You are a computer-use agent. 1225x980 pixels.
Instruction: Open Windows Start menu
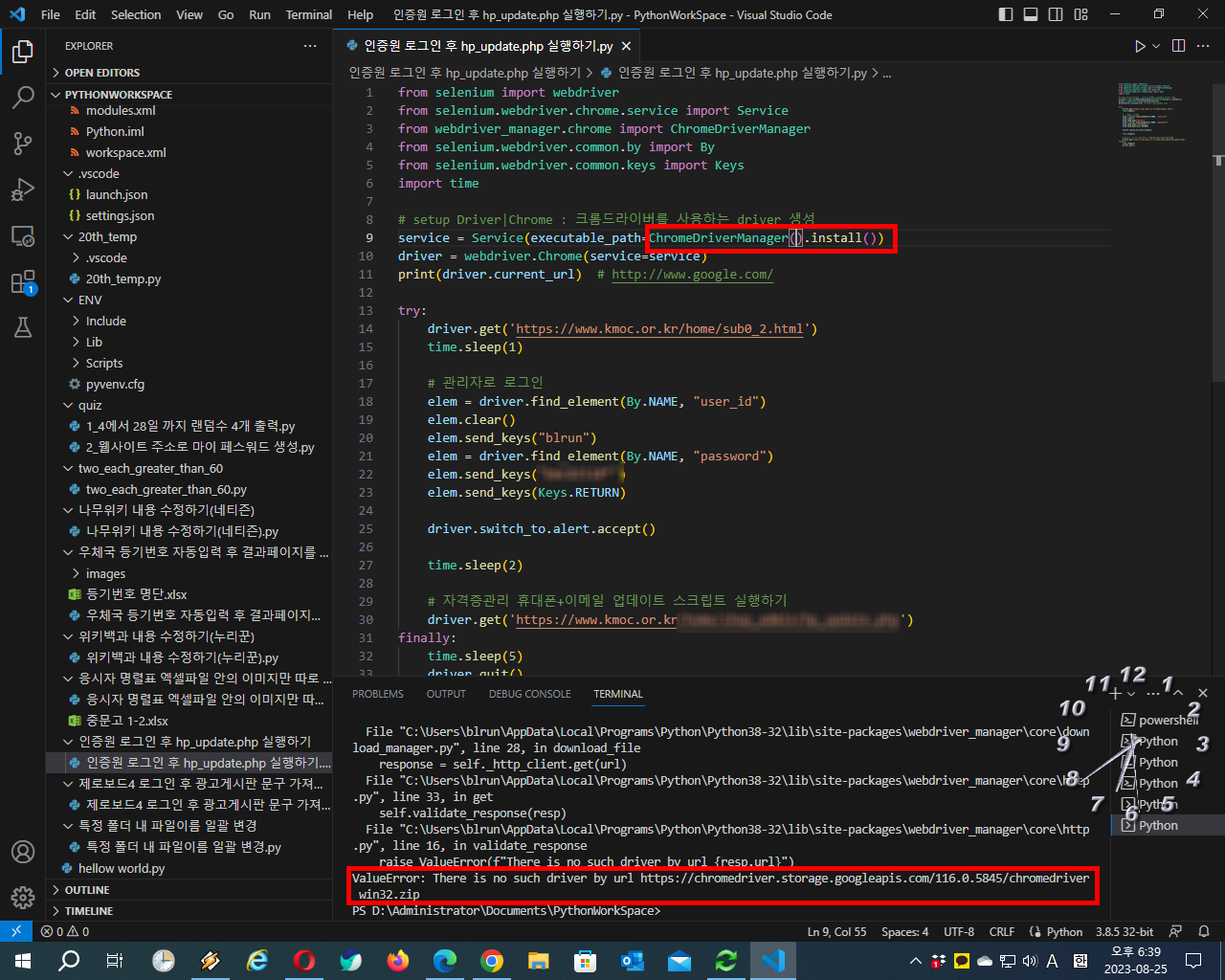coord(23,961)
